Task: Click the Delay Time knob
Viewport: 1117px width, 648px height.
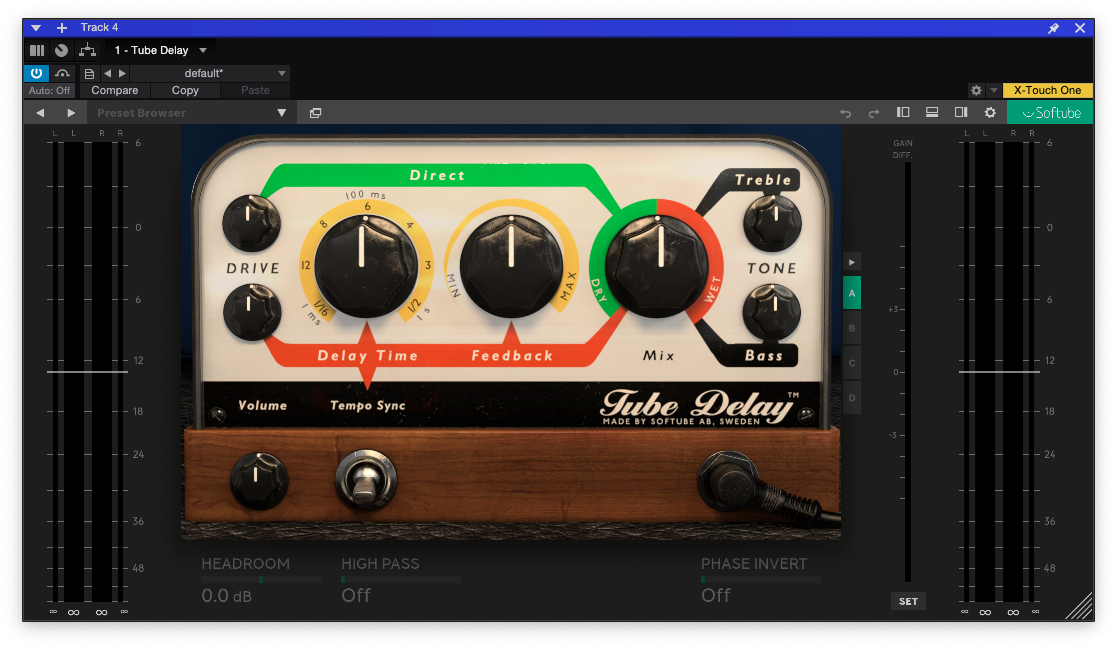Action: point(365,266)
